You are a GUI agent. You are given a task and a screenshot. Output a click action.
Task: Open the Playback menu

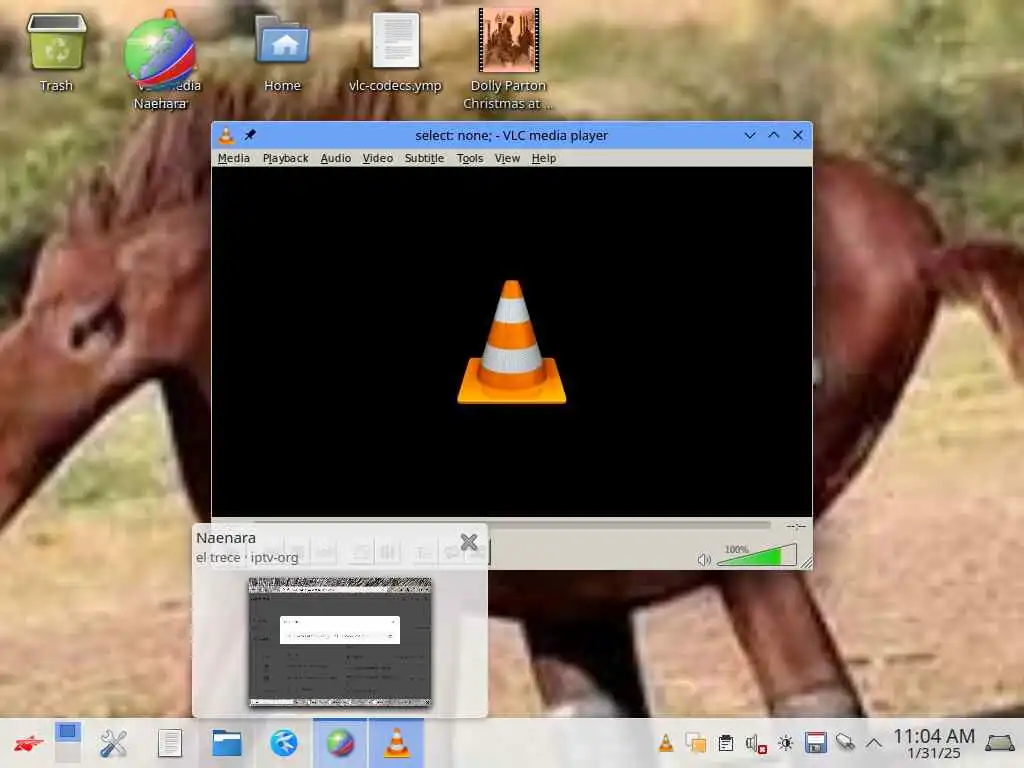click(285, 158)
